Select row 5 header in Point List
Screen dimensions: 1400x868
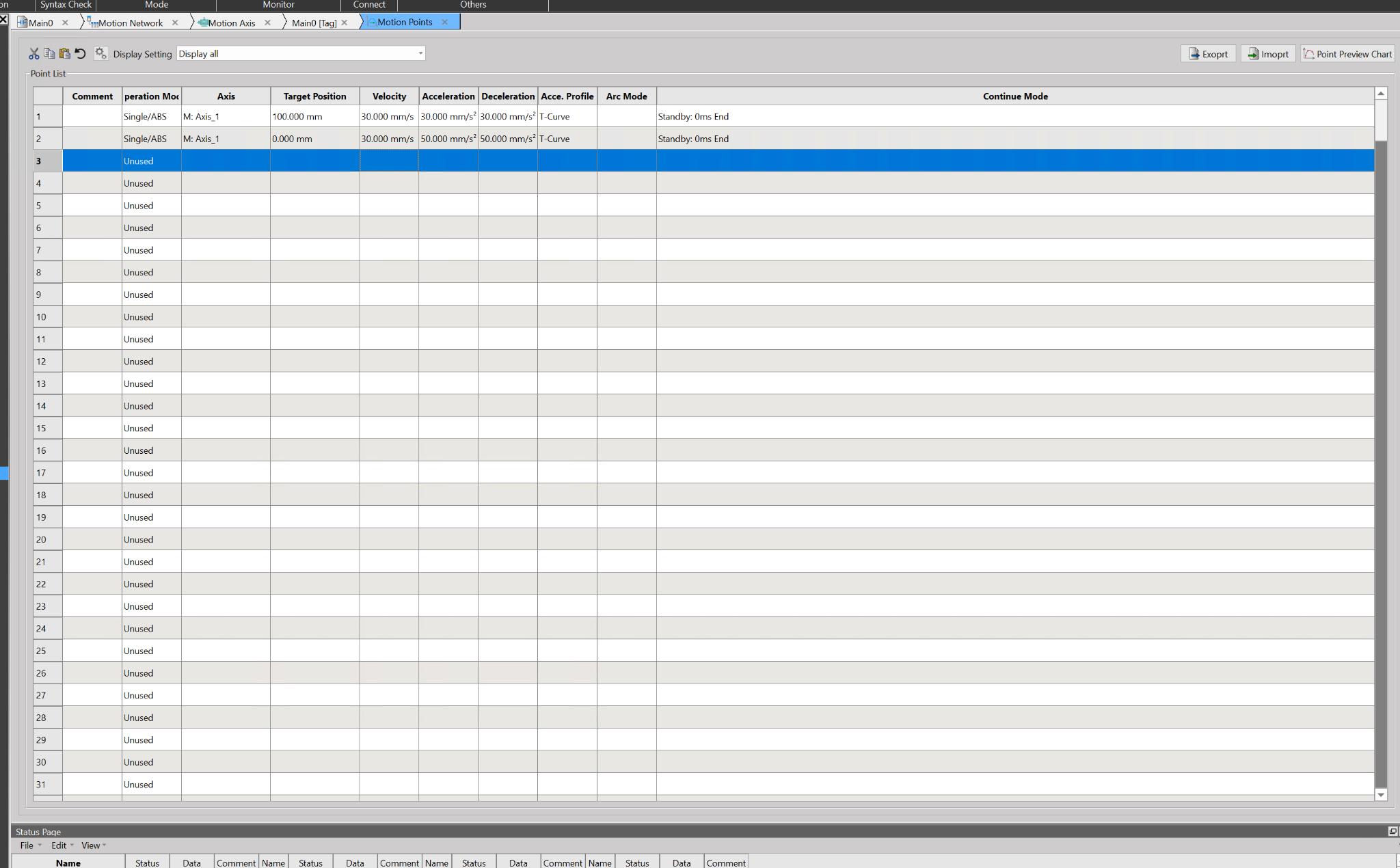[x=48, y=206]
